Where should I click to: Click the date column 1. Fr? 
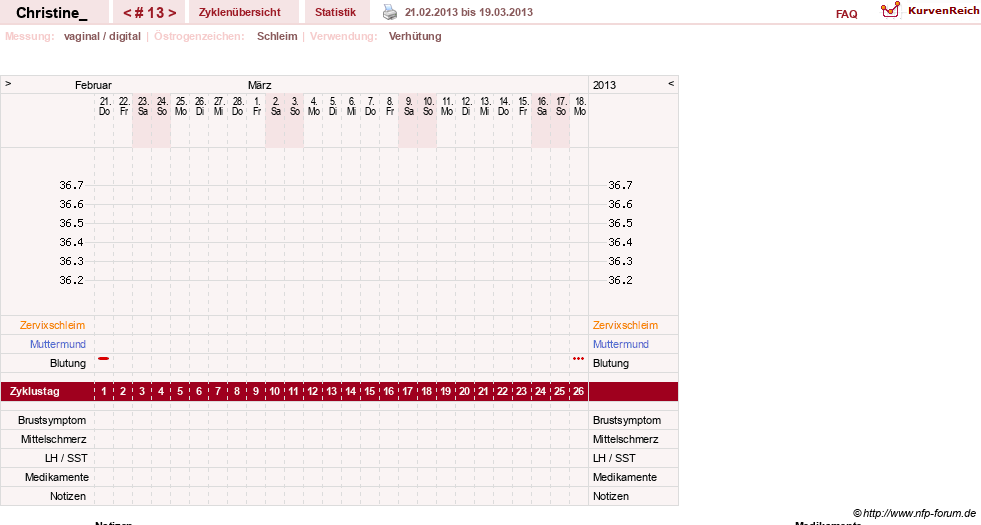(257, 106)
